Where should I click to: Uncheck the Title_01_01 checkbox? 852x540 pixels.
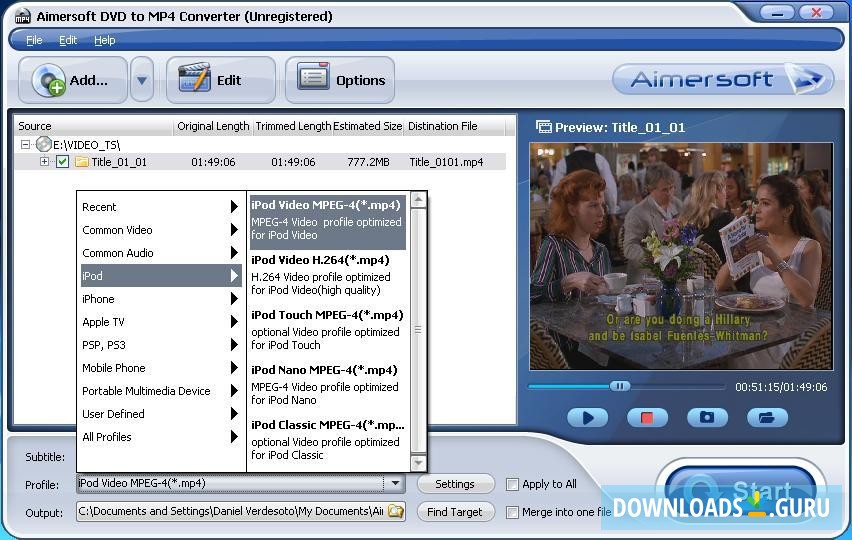(x=62, y=162)
